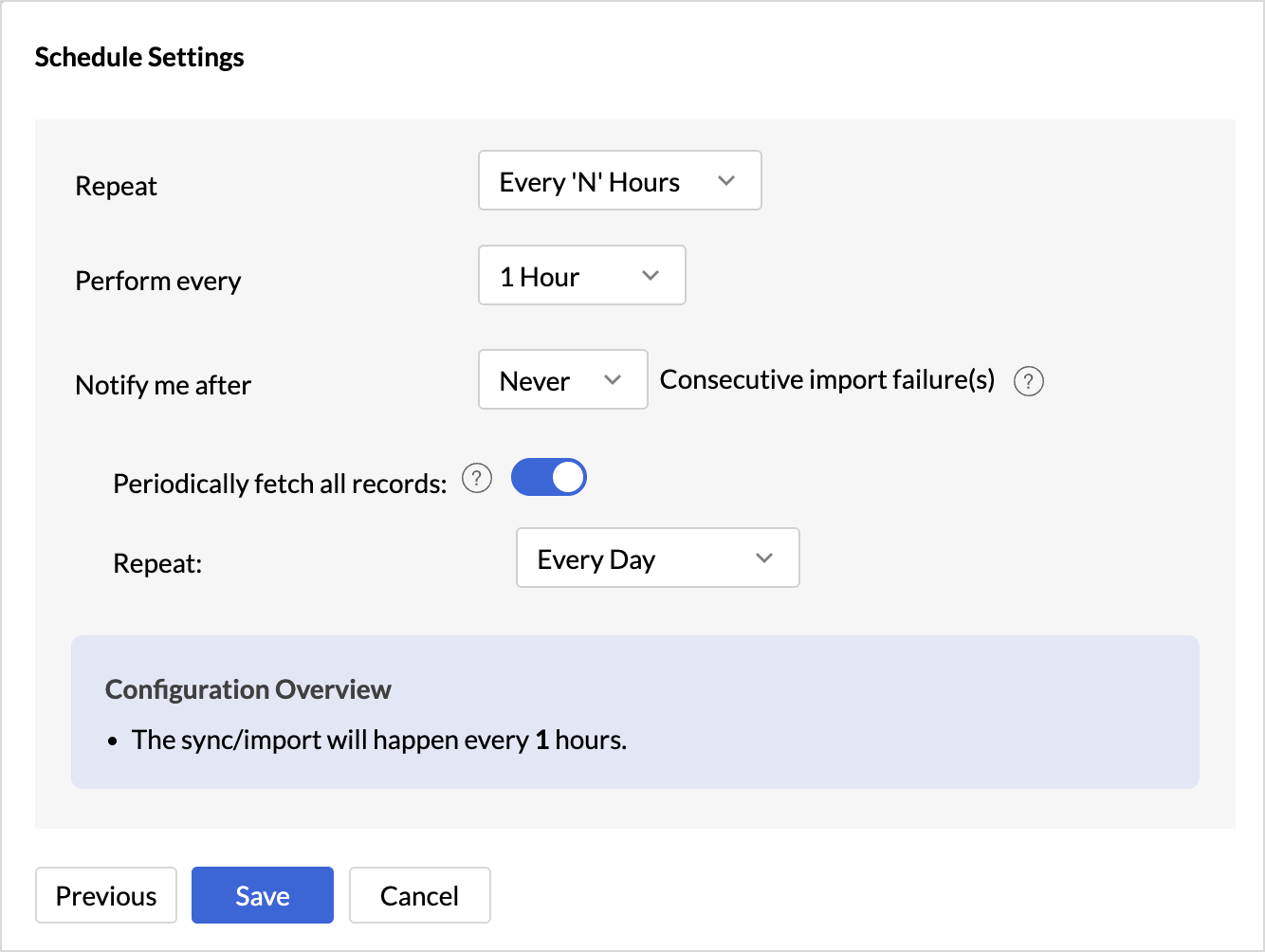The width and height of the screenshot is (1265, 952).
Task: Disable Periodically fetch all records toggle
Action: [x=549, y=477]
